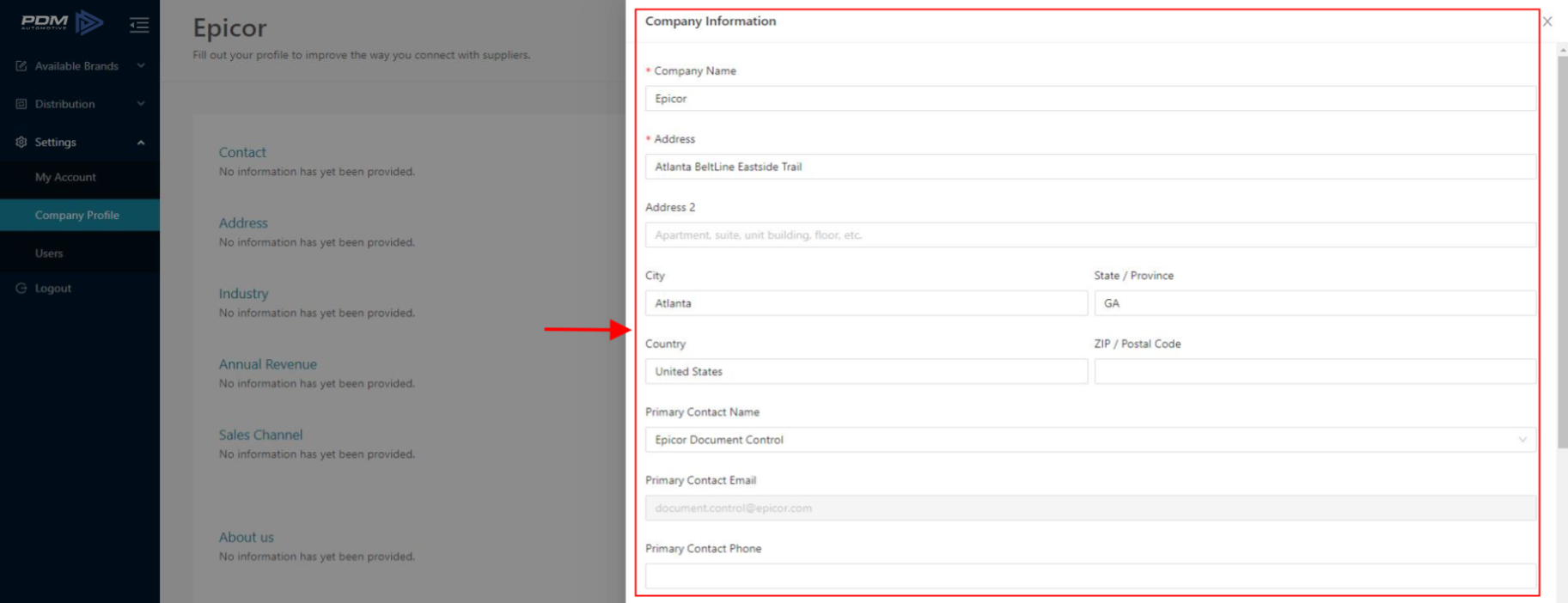Open the Annual Revenue section link

267,364
